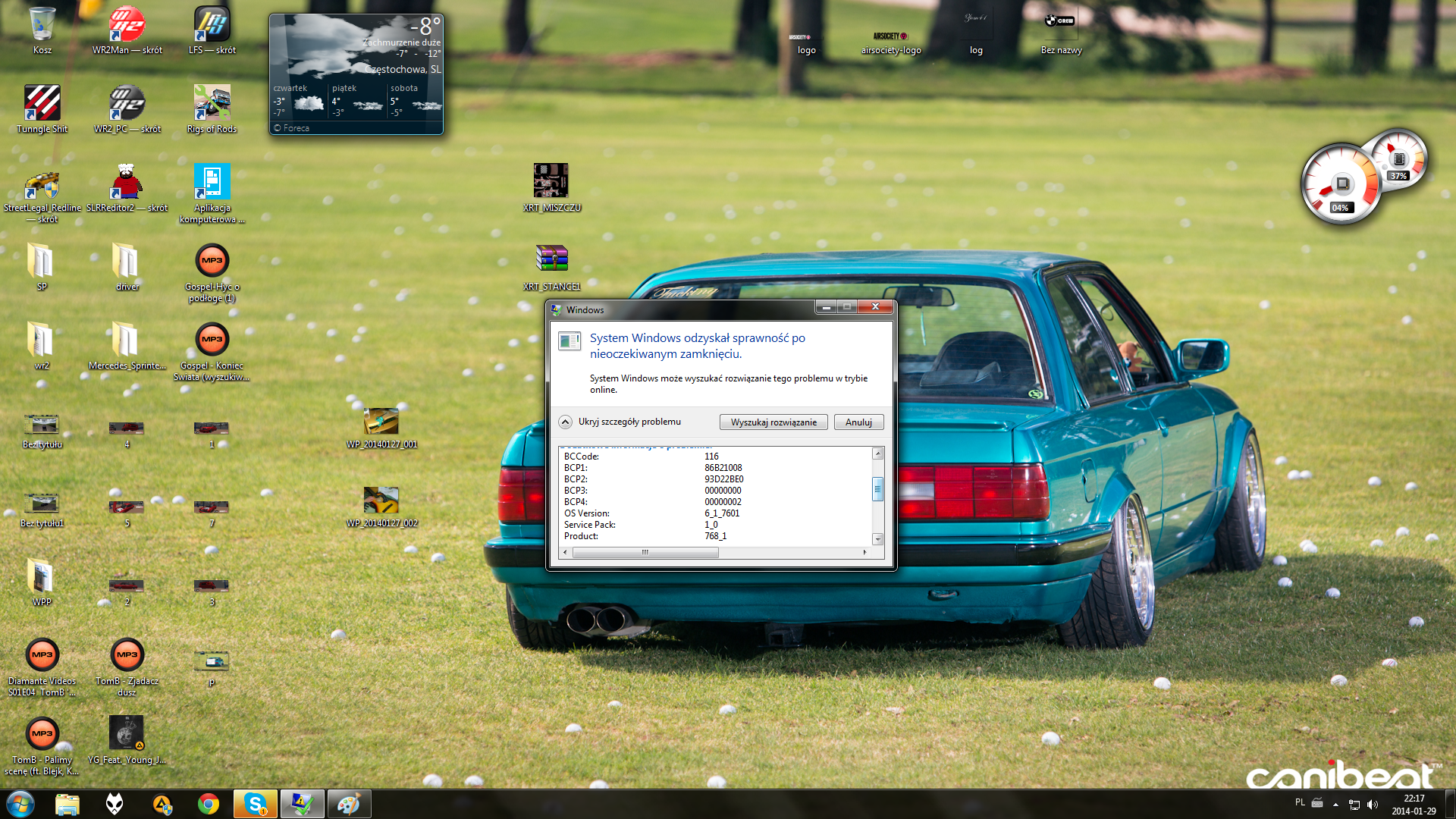
Task: Click the details vertical scrollbar down arrow
Action: [877, 539]
